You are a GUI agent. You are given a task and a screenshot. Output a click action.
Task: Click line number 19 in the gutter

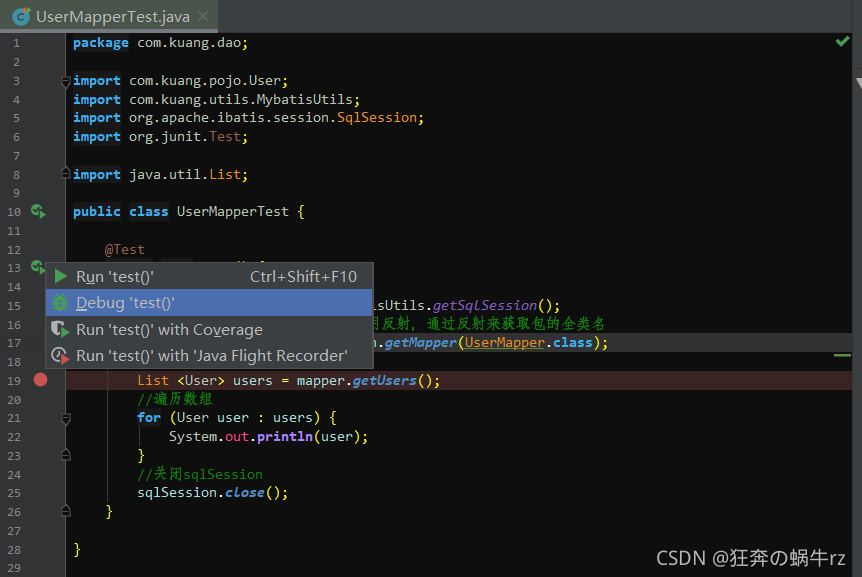click(x=14, y=381)
